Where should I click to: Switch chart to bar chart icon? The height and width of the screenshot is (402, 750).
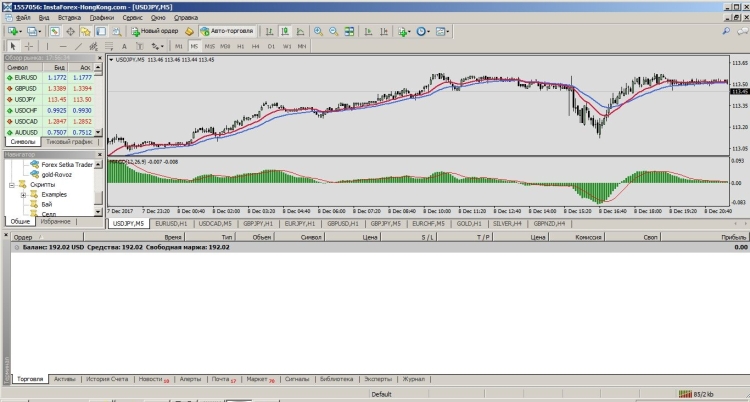(269, 32)
